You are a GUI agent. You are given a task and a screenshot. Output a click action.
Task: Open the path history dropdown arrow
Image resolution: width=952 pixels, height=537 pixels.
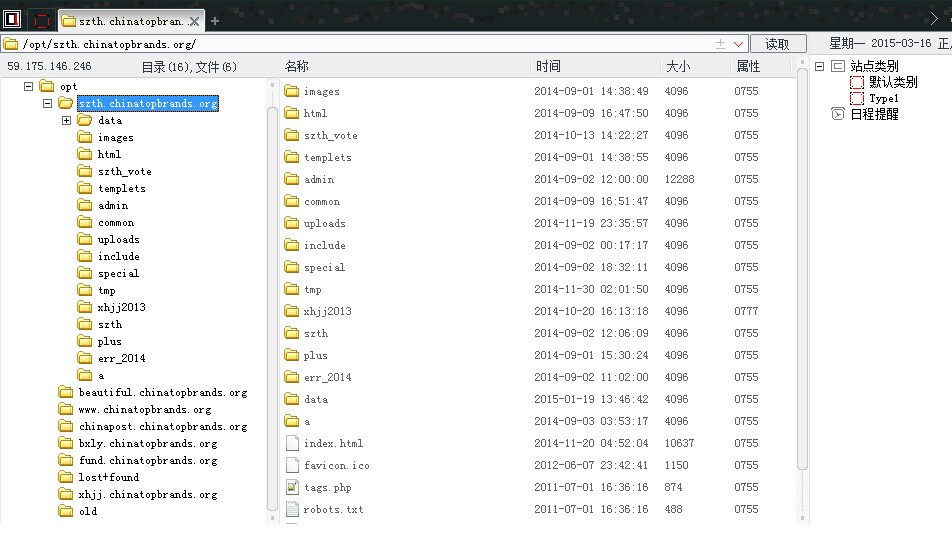coord(738,44)
